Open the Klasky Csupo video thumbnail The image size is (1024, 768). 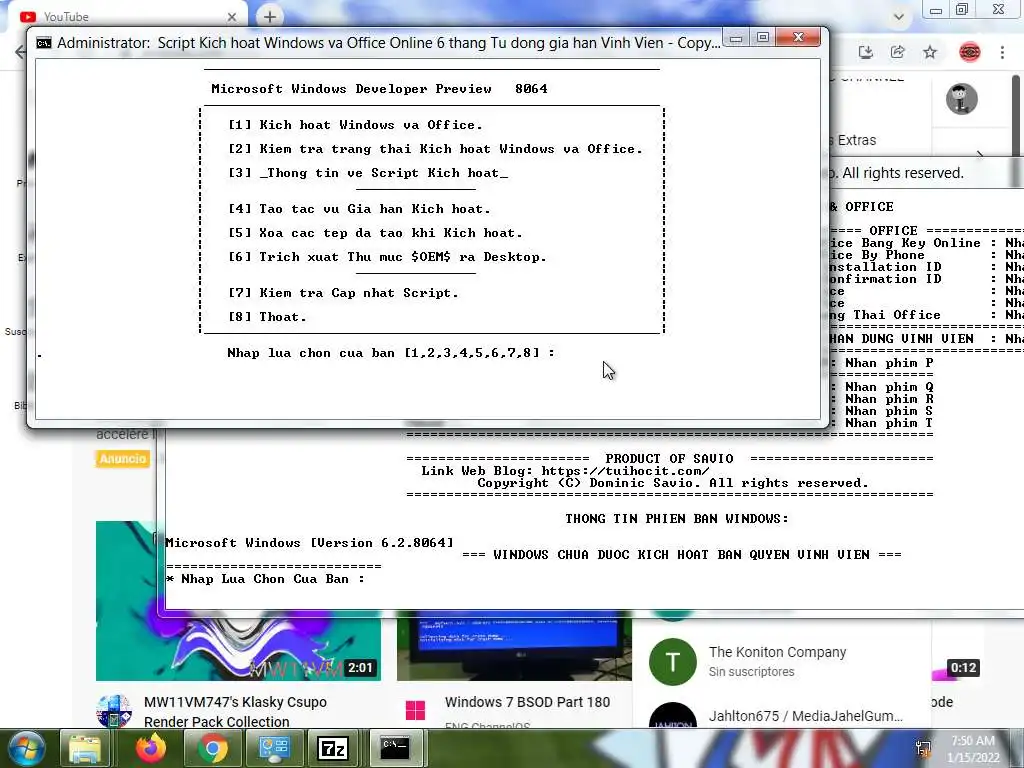coord(238,601)
